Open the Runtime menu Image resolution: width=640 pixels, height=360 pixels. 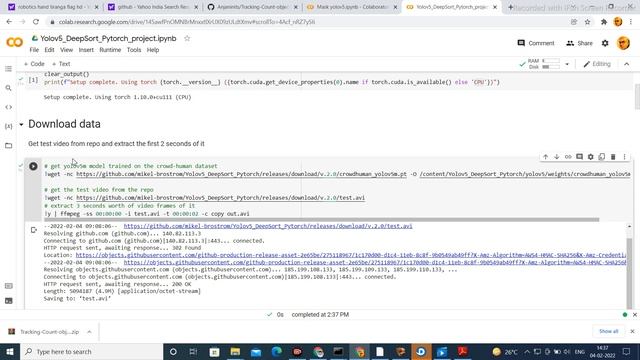[x=110, y=50]
